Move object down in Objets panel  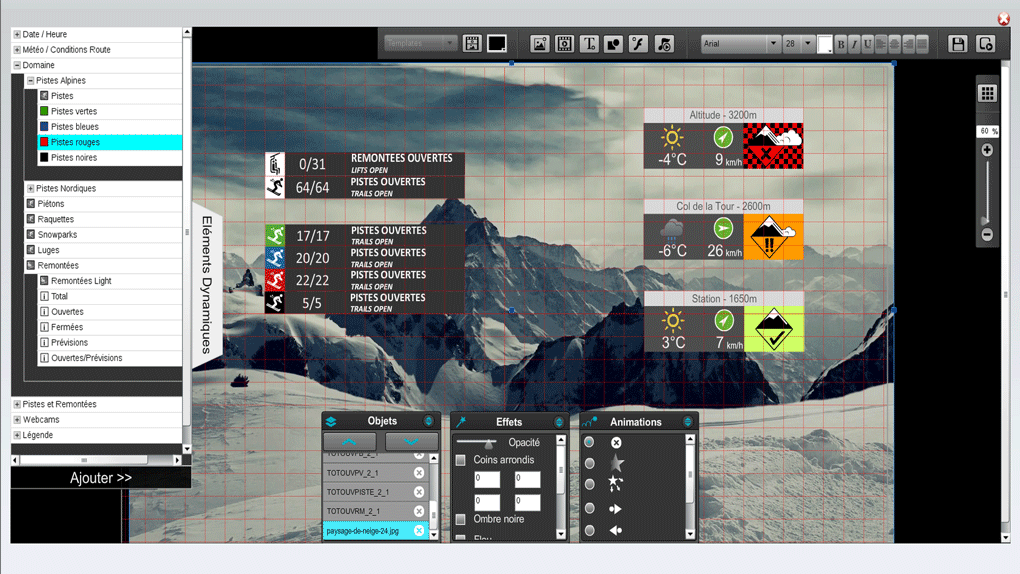[x=411, y=442]
